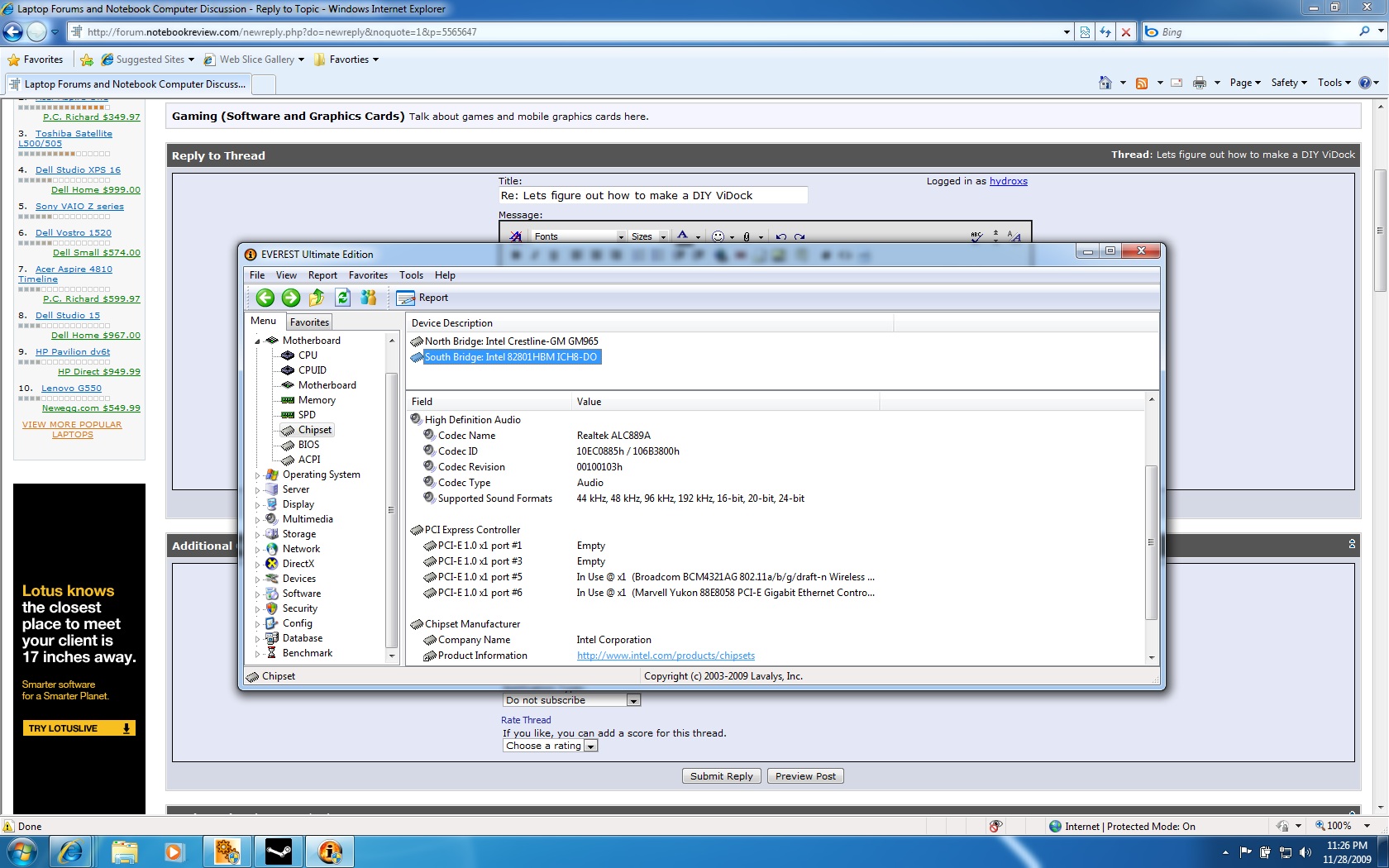
Task: Select Memory under Motherboard tree
Action: (317, 400)
